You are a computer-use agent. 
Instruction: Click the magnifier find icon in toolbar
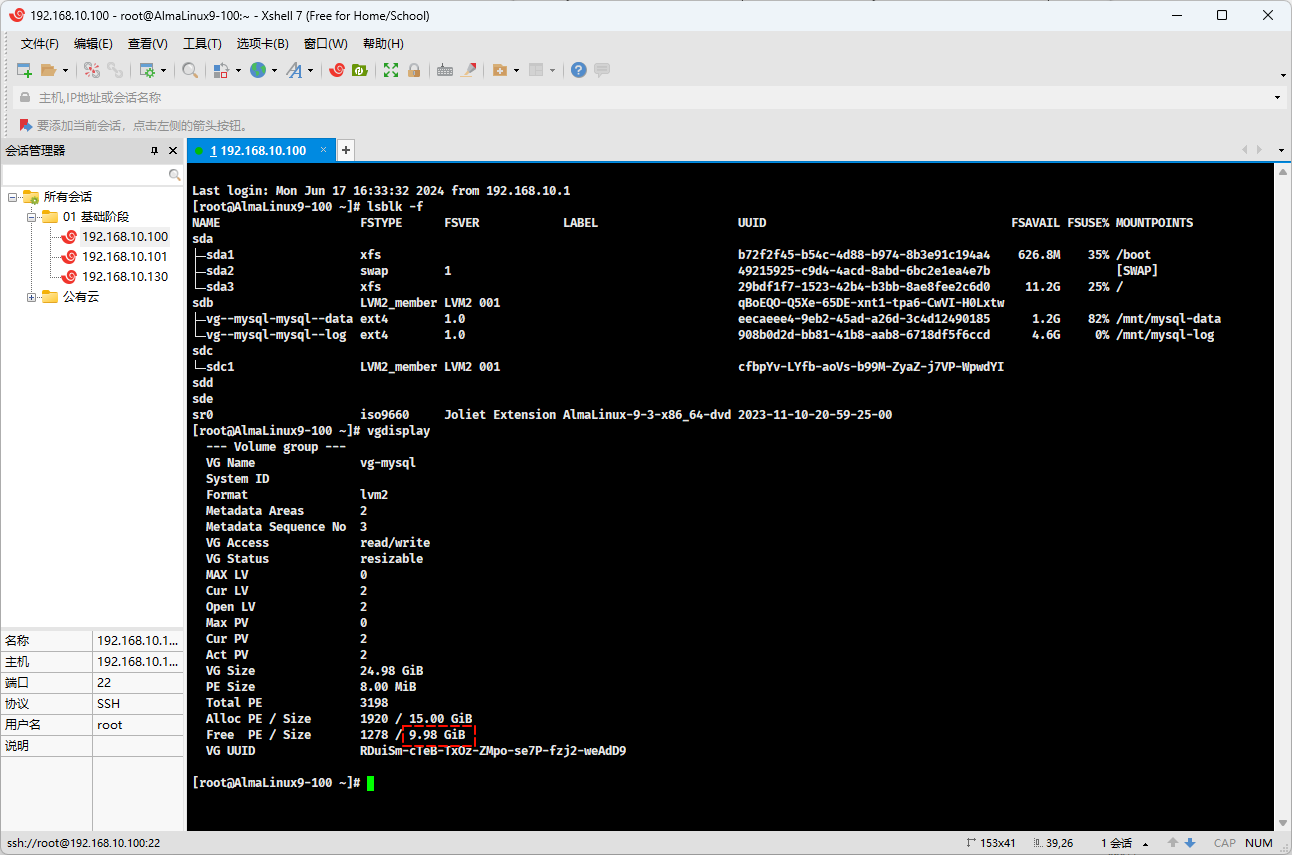pos(189,70)
